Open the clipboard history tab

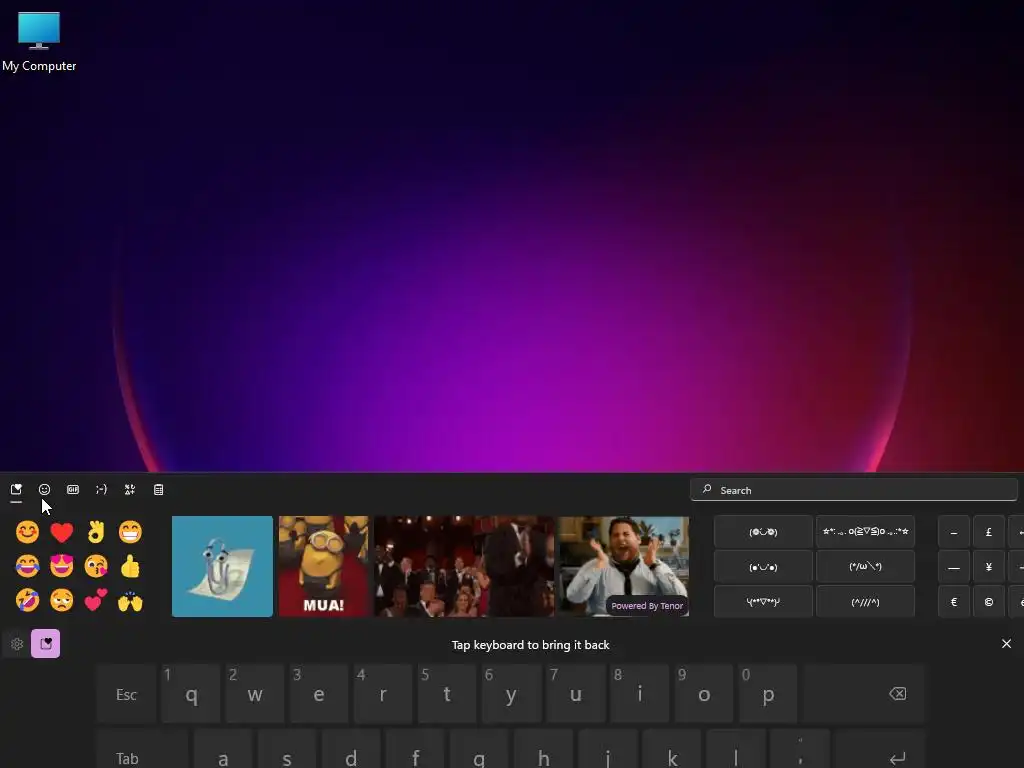pos(159,489)
